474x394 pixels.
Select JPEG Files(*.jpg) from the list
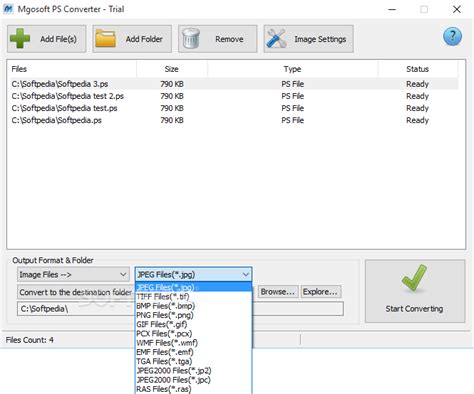(193, 287)
